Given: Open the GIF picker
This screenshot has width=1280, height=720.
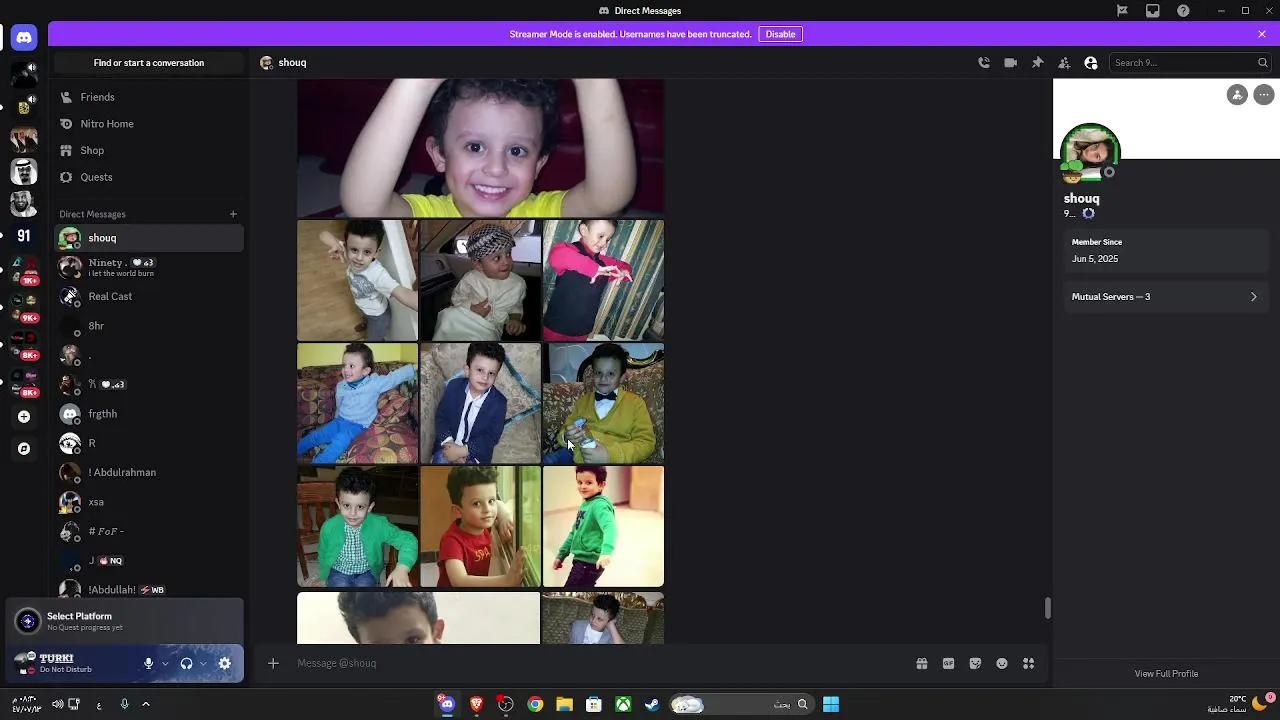Looking at the screenshot, I should coord(948,663).
